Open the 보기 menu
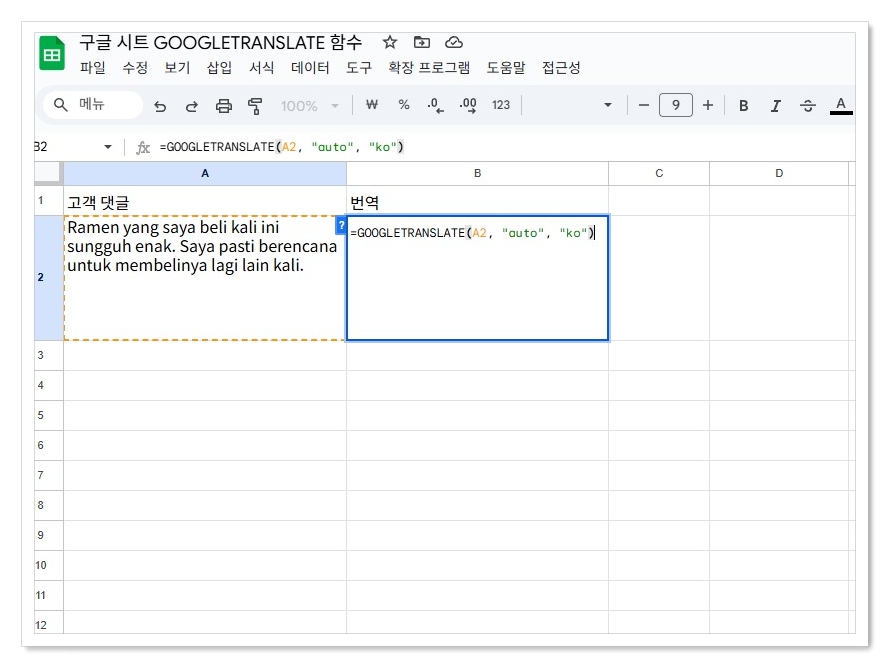 (x=177, y=68)
